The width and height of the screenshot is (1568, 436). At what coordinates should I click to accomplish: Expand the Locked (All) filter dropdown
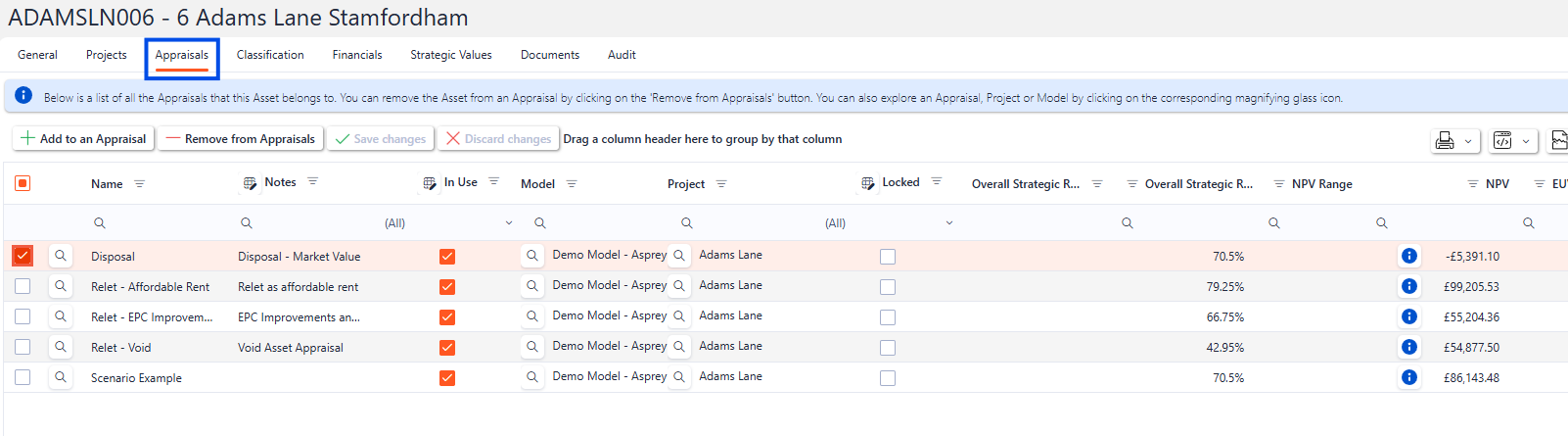[948, 223]
